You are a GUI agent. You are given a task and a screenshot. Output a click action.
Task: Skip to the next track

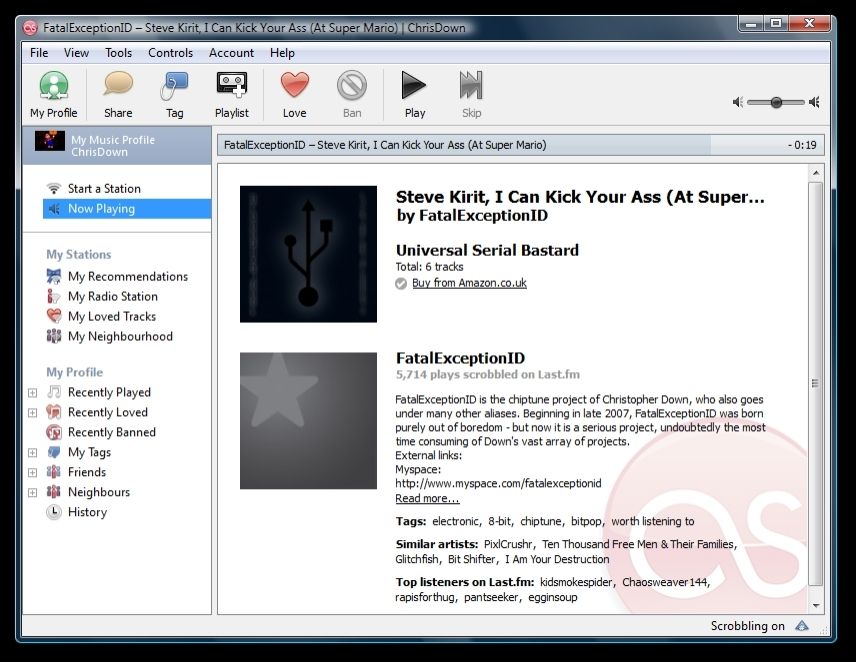(x=471, y=94)
